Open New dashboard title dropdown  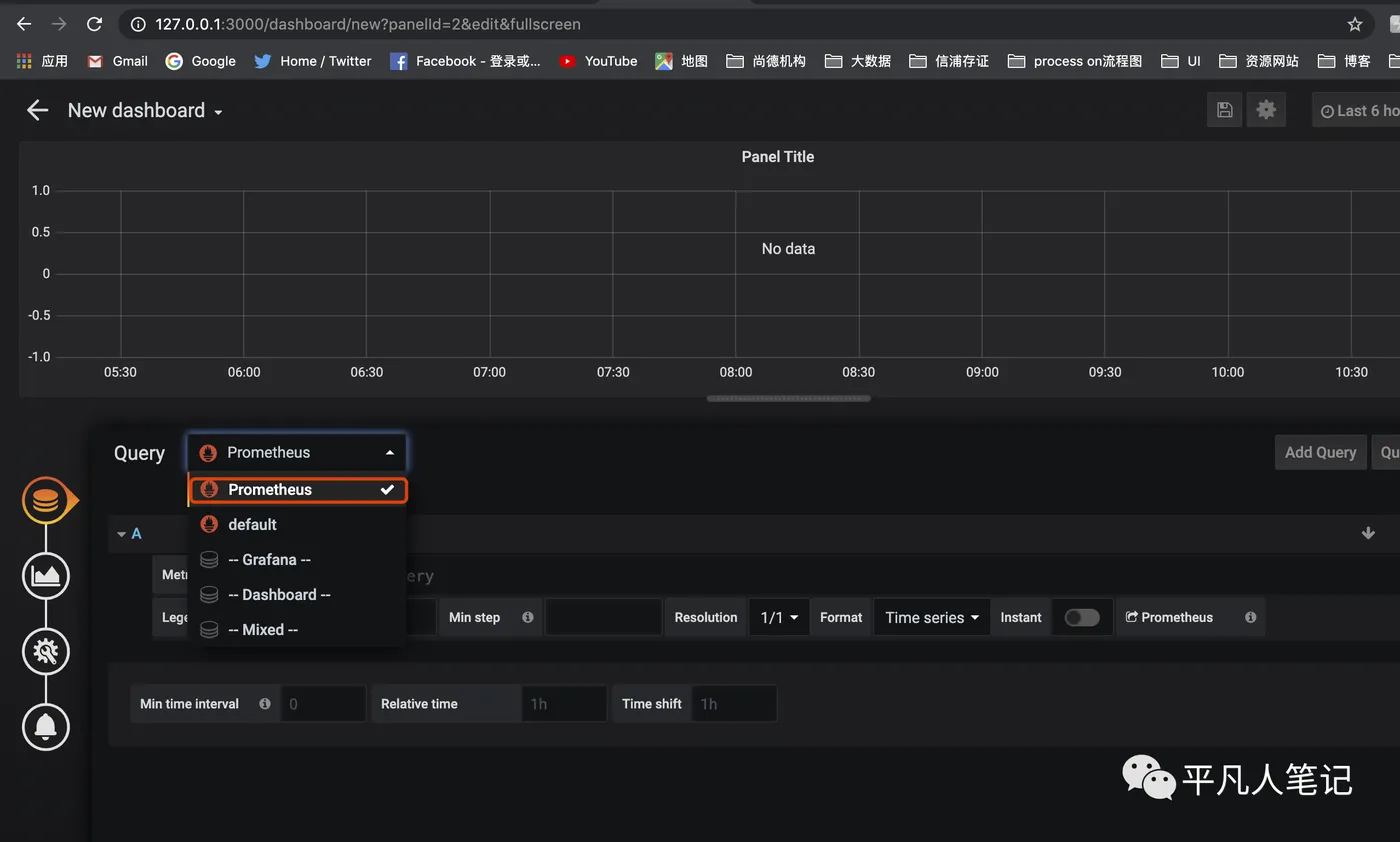coord(145,110)
